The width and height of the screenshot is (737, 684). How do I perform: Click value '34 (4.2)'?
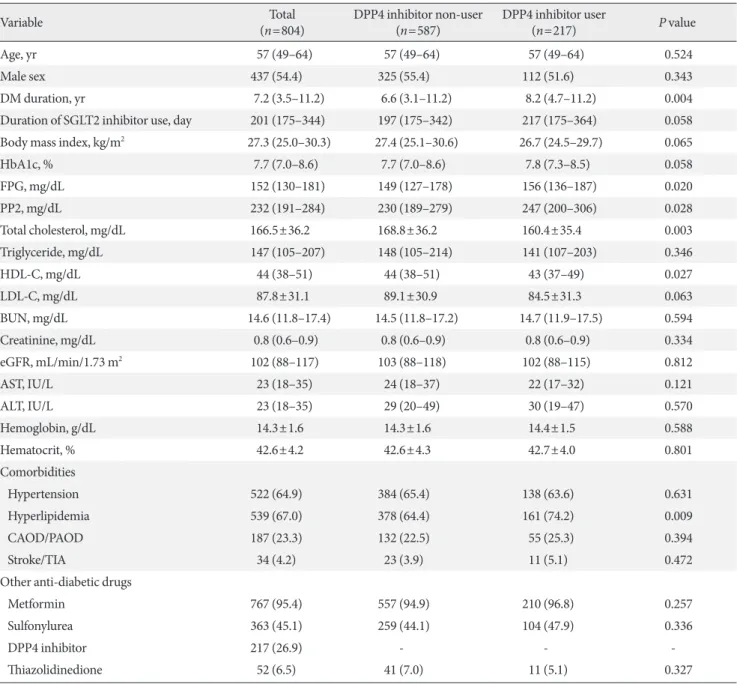(x=276, y=560)
